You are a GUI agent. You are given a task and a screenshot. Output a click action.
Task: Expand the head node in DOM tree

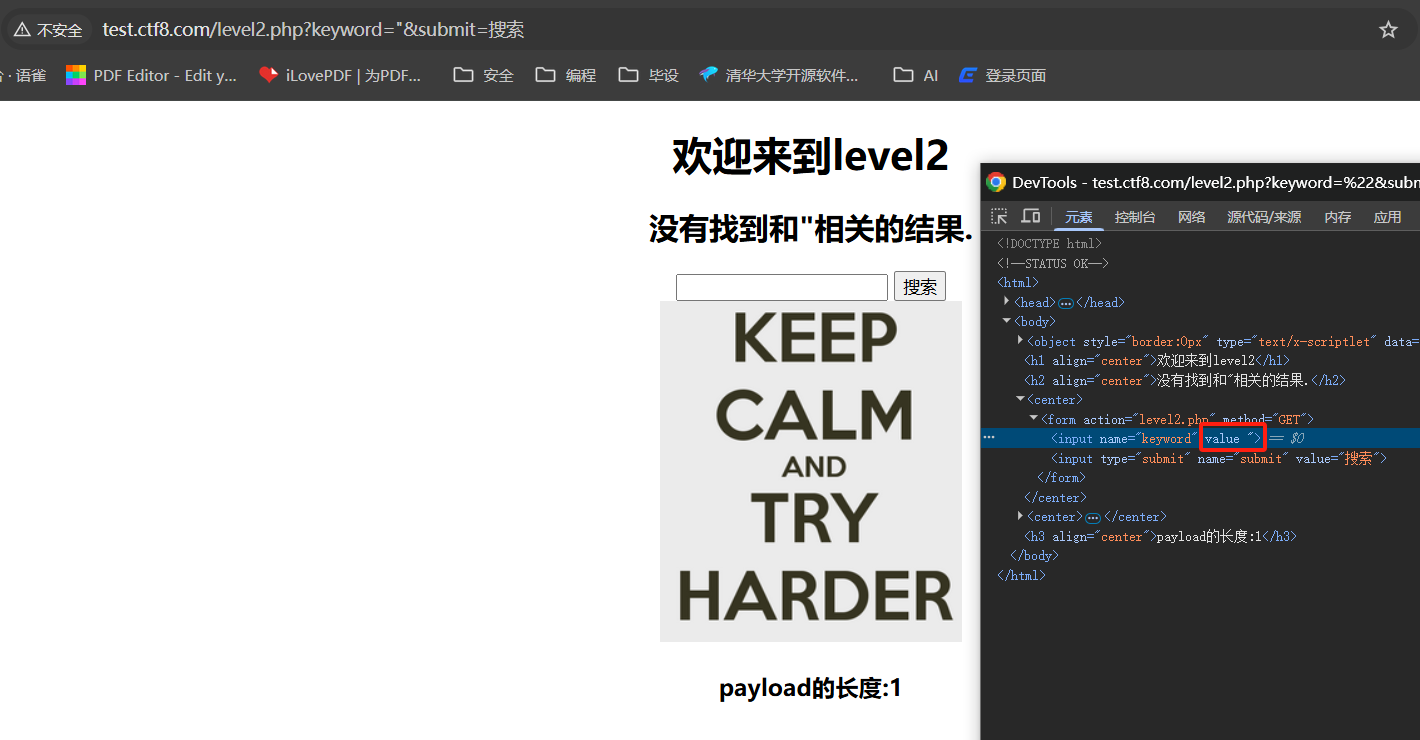coord(1007,302)
